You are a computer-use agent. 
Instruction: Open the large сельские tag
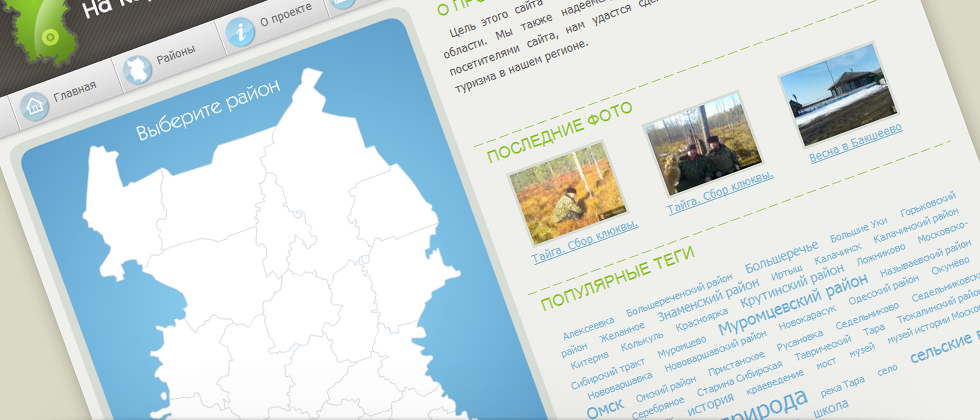point(942,348)
